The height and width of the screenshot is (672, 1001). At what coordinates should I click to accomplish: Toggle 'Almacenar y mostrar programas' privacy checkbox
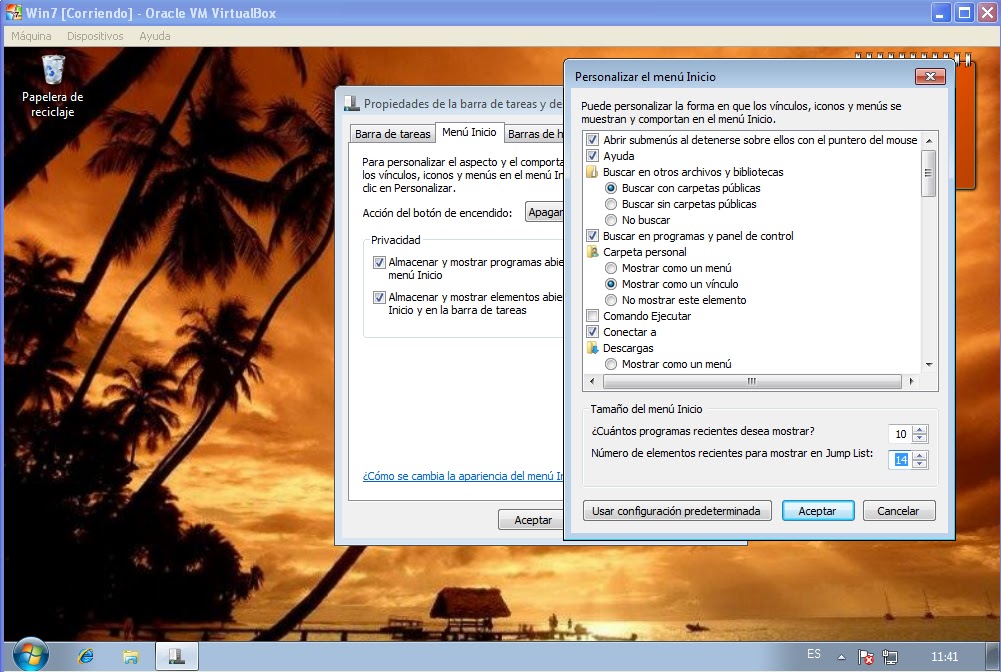pyautogui.click(x=379, y=262)
